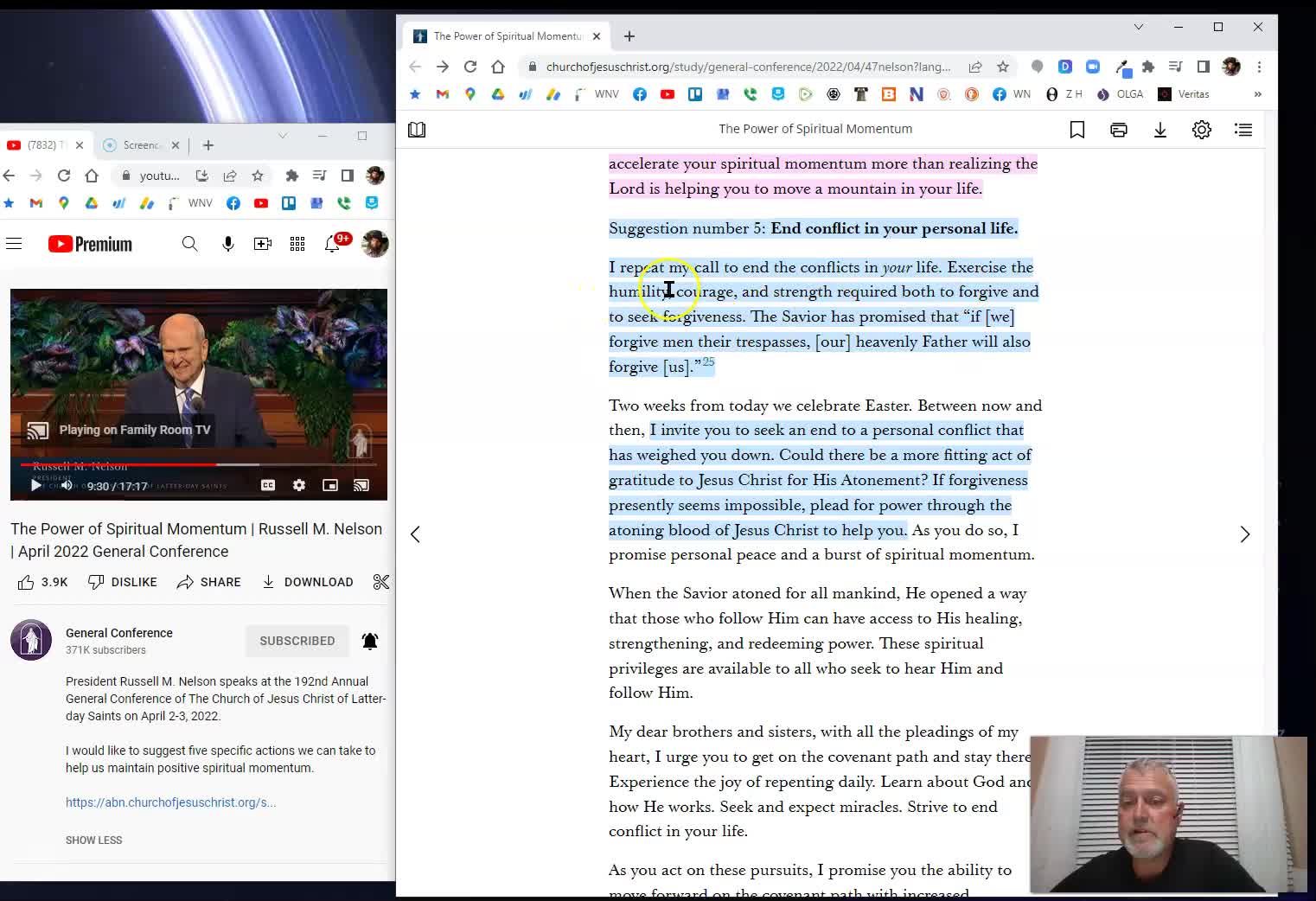
Task: Toggle closed captions on the video
Action: tap(268, 485)
